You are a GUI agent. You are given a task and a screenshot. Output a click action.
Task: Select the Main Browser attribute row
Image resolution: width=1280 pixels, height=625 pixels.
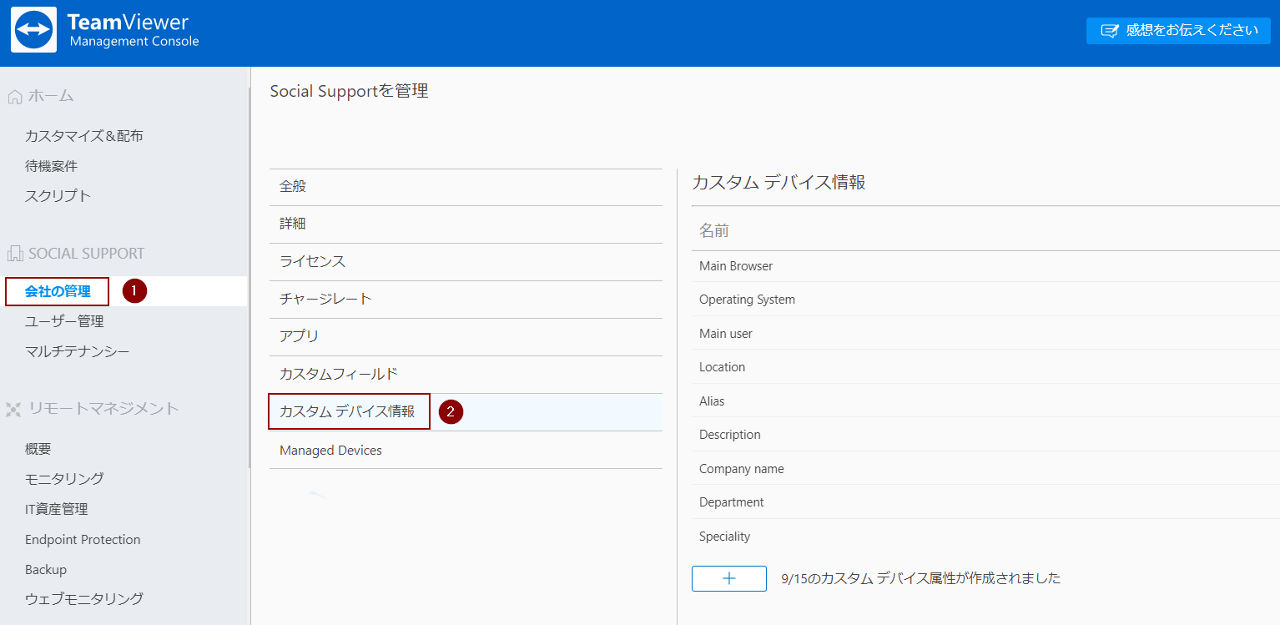tap(985, 266)
